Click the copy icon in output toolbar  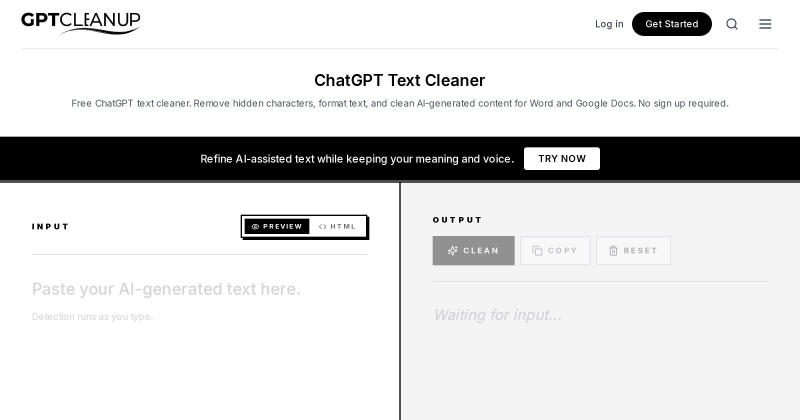pyautogui.click(x=537, y=251)
